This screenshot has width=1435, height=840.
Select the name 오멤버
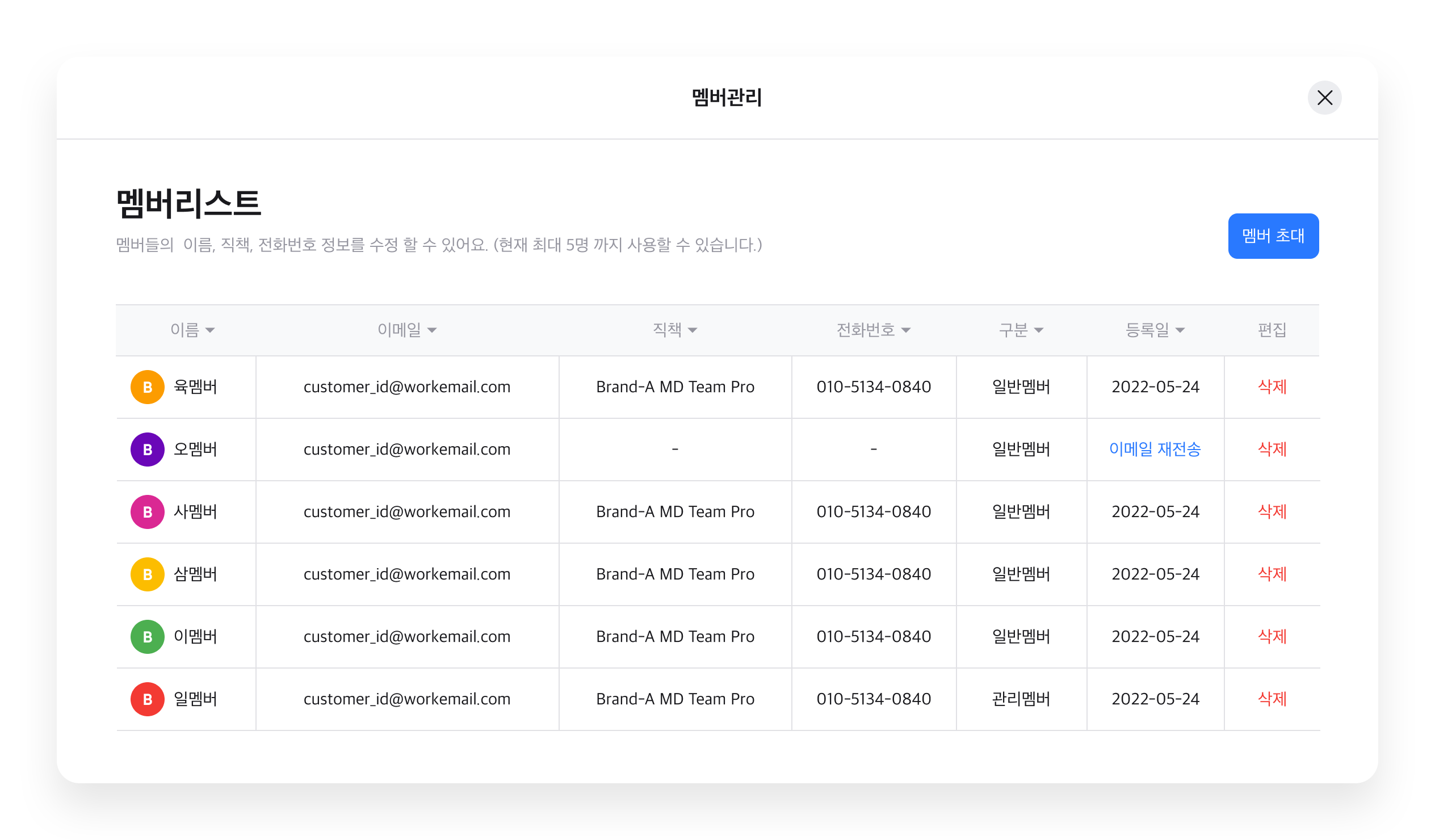195,449
